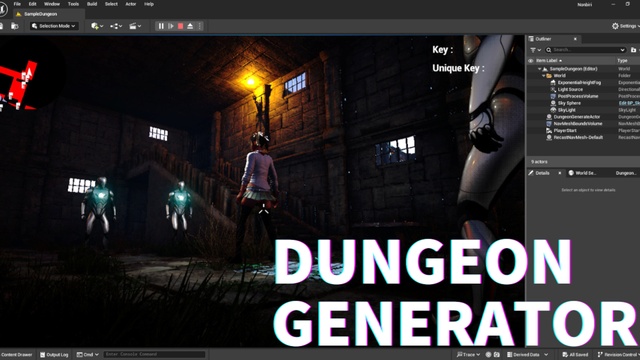Collapse the SampleDungeon (Editor) tree node
Screen dimensions: 640x360
click(x=539, y=69)
